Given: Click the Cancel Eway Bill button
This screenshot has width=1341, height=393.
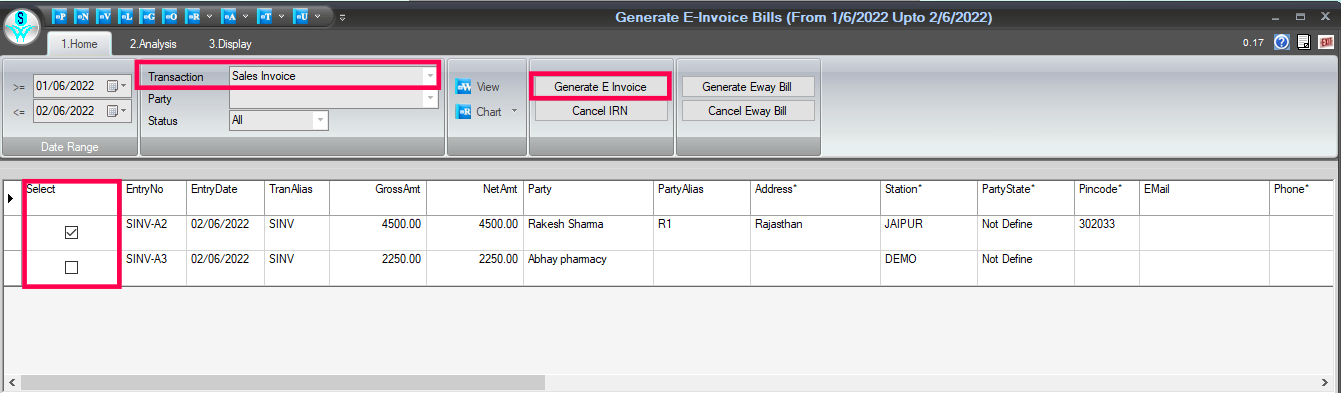Looking at the screenshot, I should (x=748, y=111).
